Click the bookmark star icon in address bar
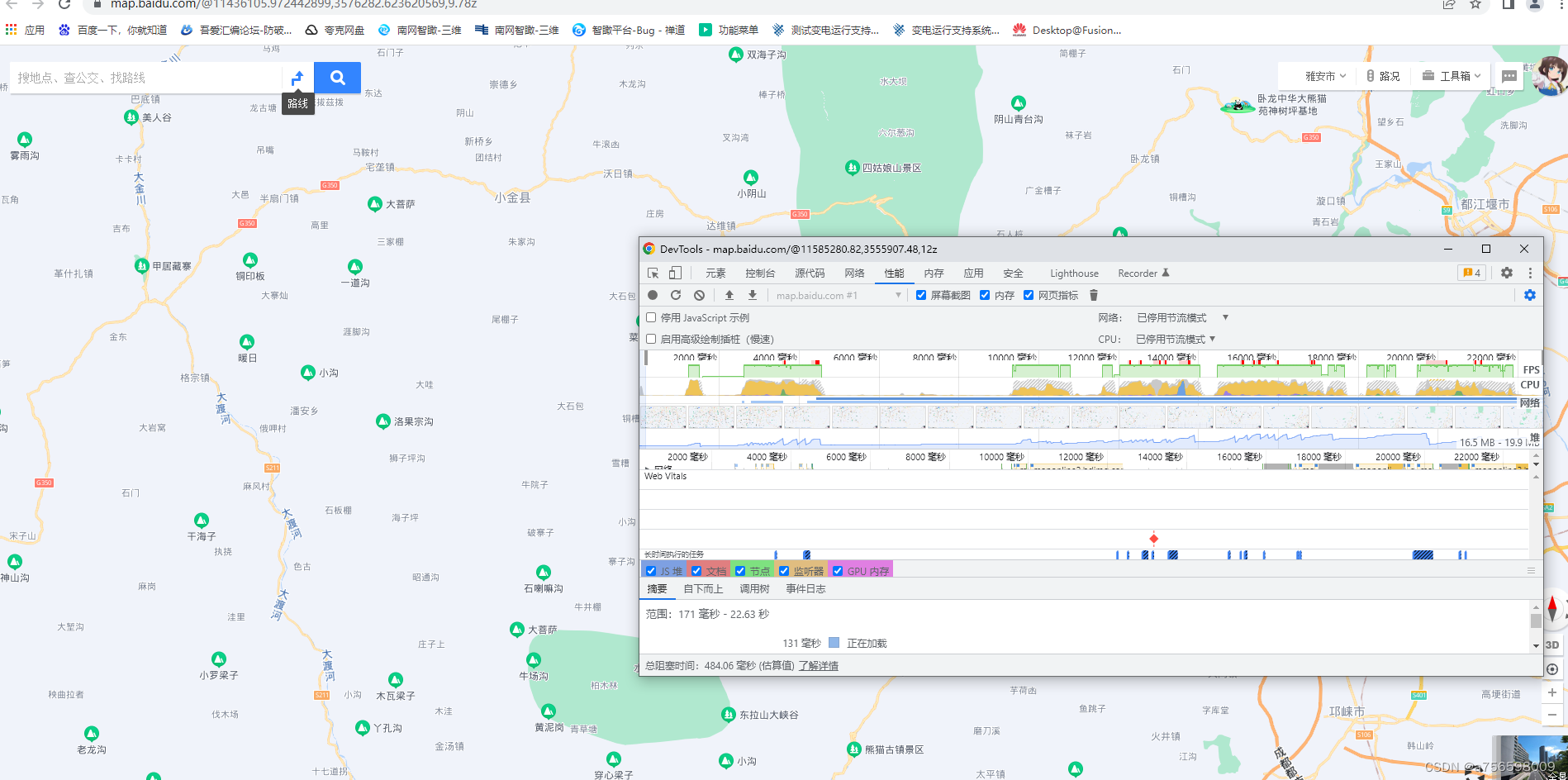Image resolution: width=1568 pixels, height=780 pixels. coord(1475,4)
